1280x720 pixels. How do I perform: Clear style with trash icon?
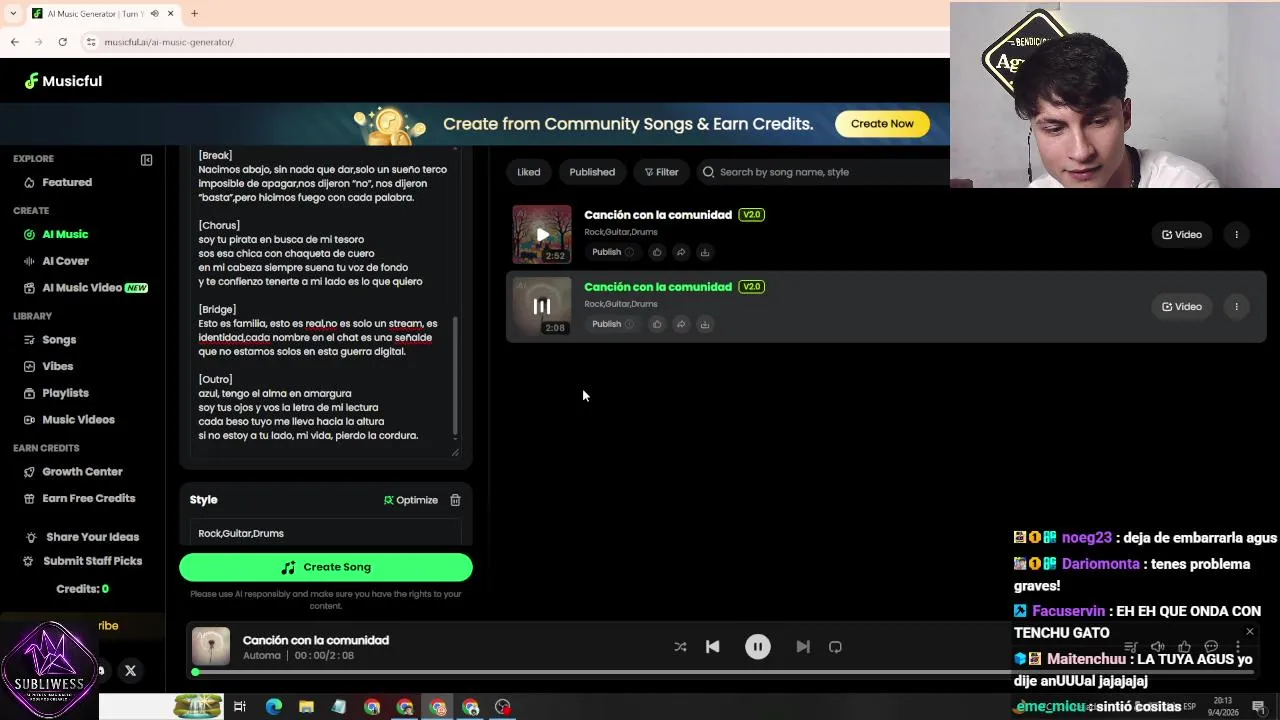tap(455, 500)
